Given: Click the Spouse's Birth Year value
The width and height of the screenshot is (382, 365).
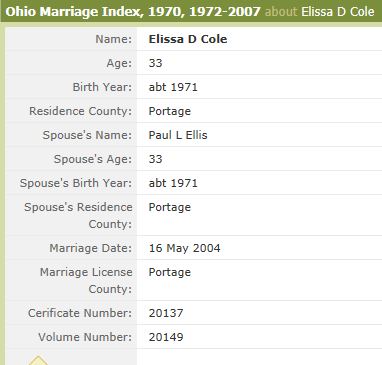Looking at the screenshot, I should 173,183.
